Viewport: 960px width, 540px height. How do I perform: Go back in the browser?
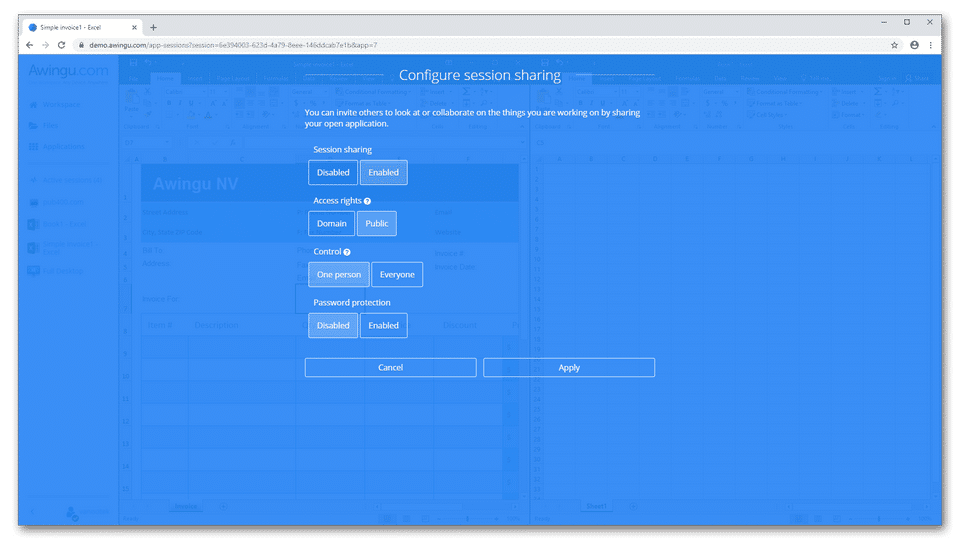[29, 45]
